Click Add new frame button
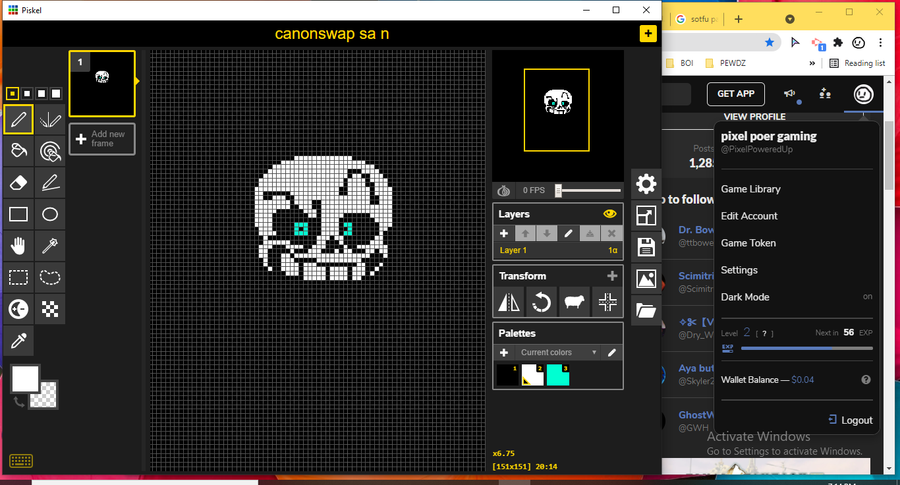This screenshot has width=900, height=485. point(102,139)
